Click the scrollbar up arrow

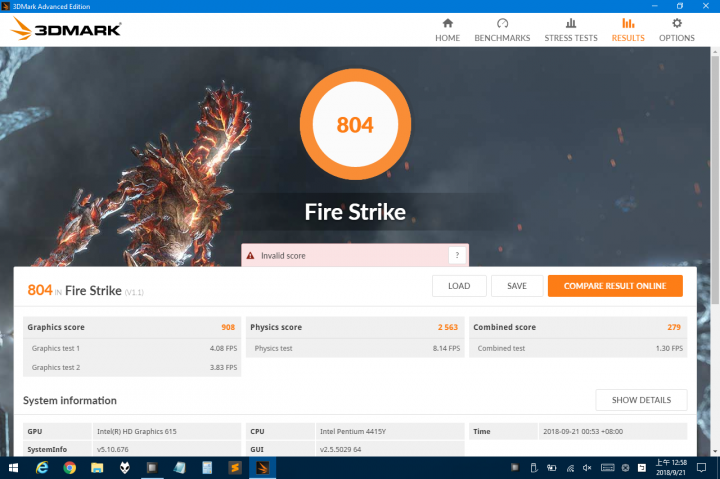(715, 51)
